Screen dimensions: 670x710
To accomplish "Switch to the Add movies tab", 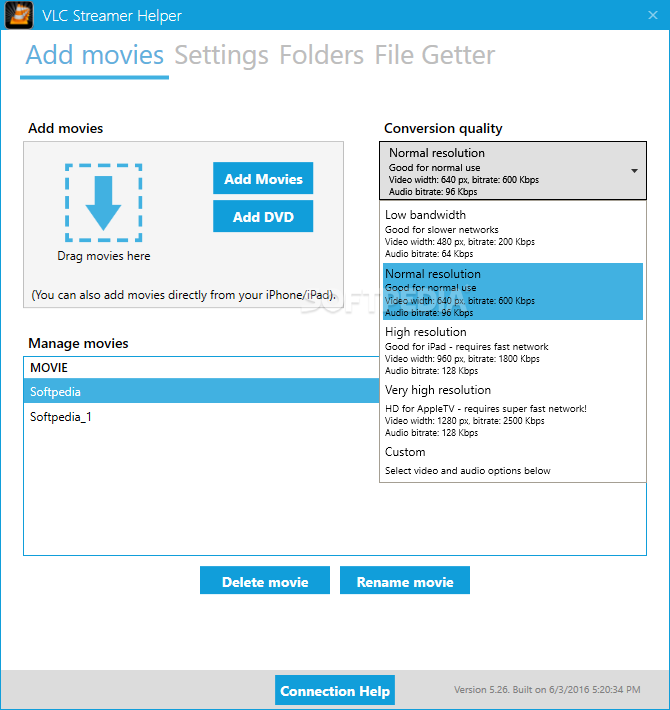I will (95, 55).
